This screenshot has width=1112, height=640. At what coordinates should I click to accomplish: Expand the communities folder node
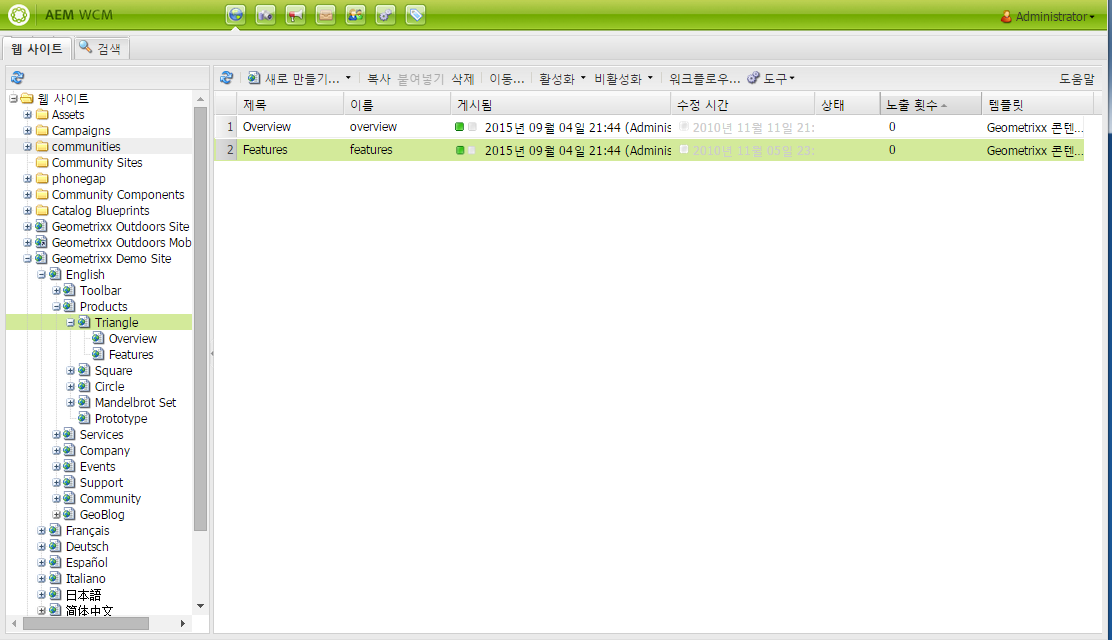[x=28, y=147]
